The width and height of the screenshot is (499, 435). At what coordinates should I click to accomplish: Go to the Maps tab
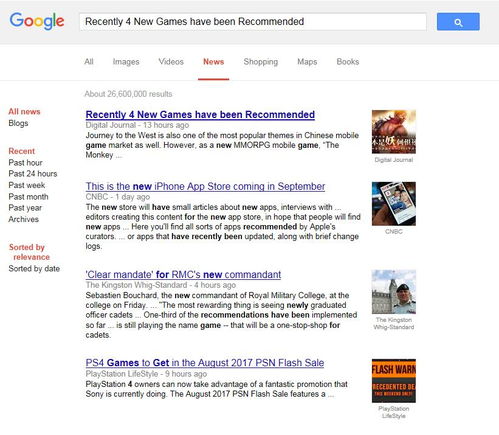click(x=307, y=62)
